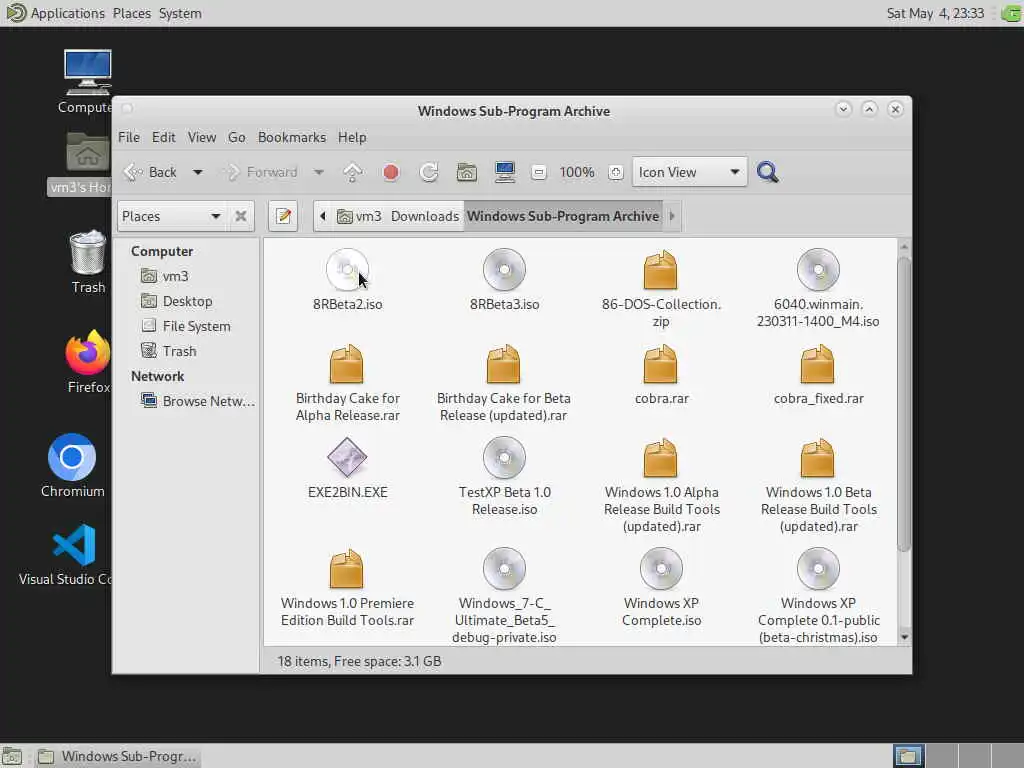Show later path buttons with the right arrow

point(672,216)
